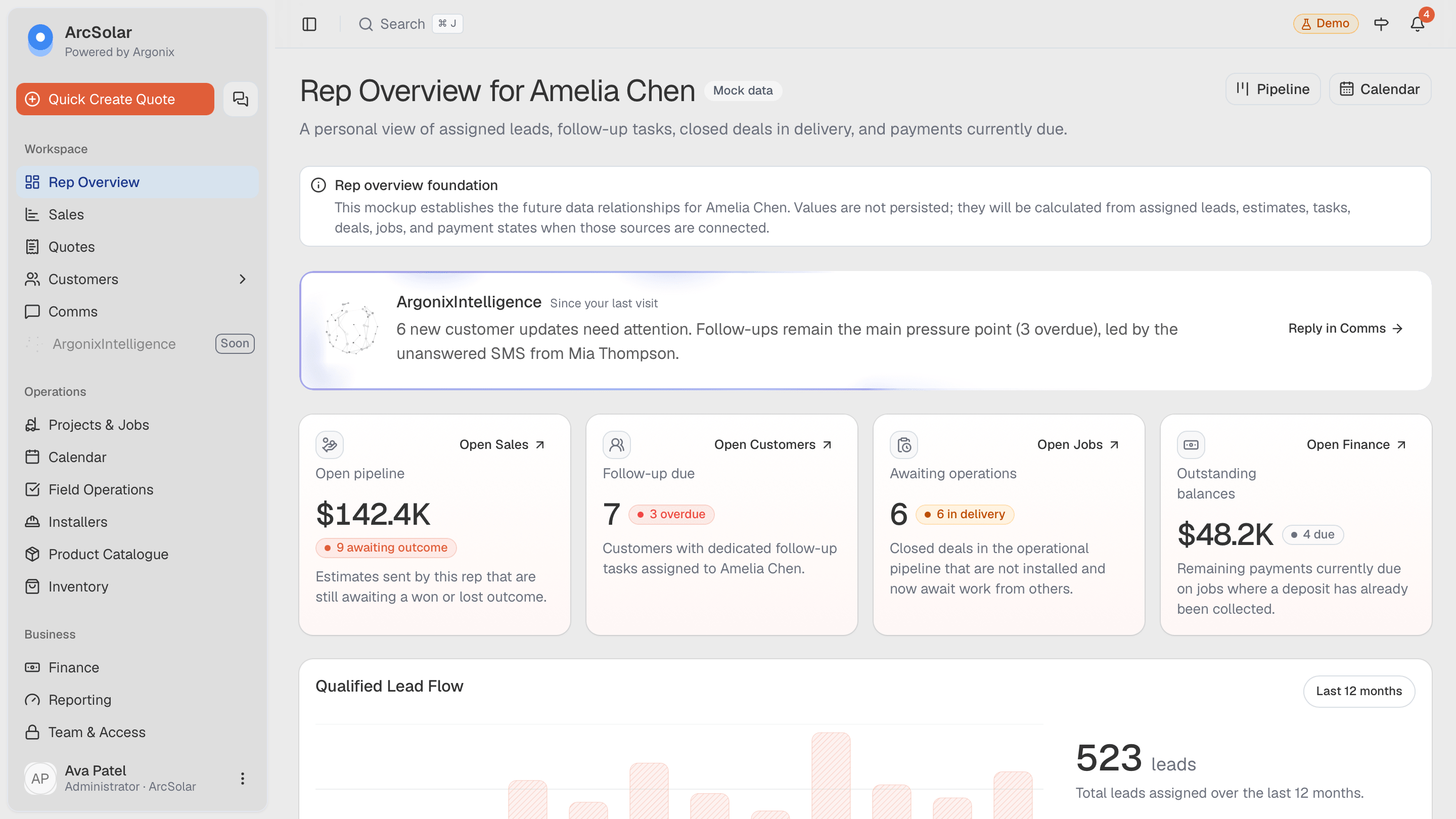
Task: Open Installers page
Action: 138,522
